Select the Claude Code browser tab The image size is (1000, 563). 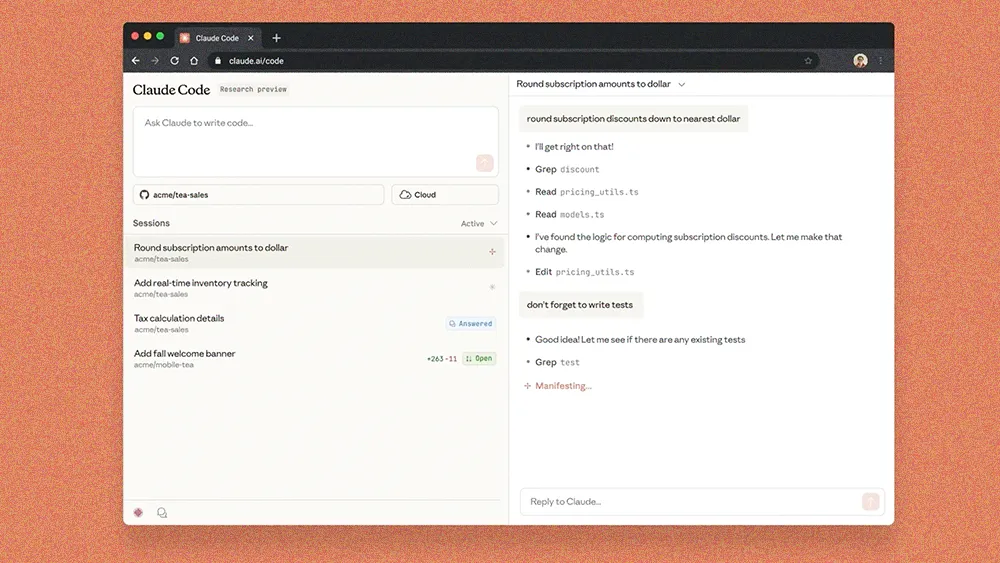(x=217, y=38)
